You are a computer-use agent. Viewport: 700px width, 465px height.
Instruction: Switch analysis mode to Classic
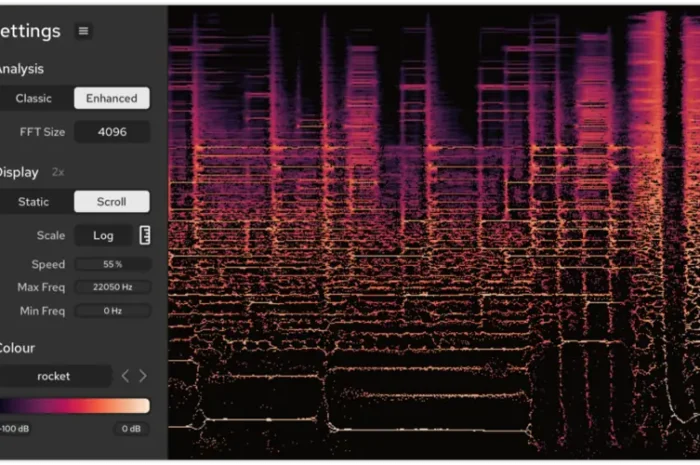pos(34,98)
